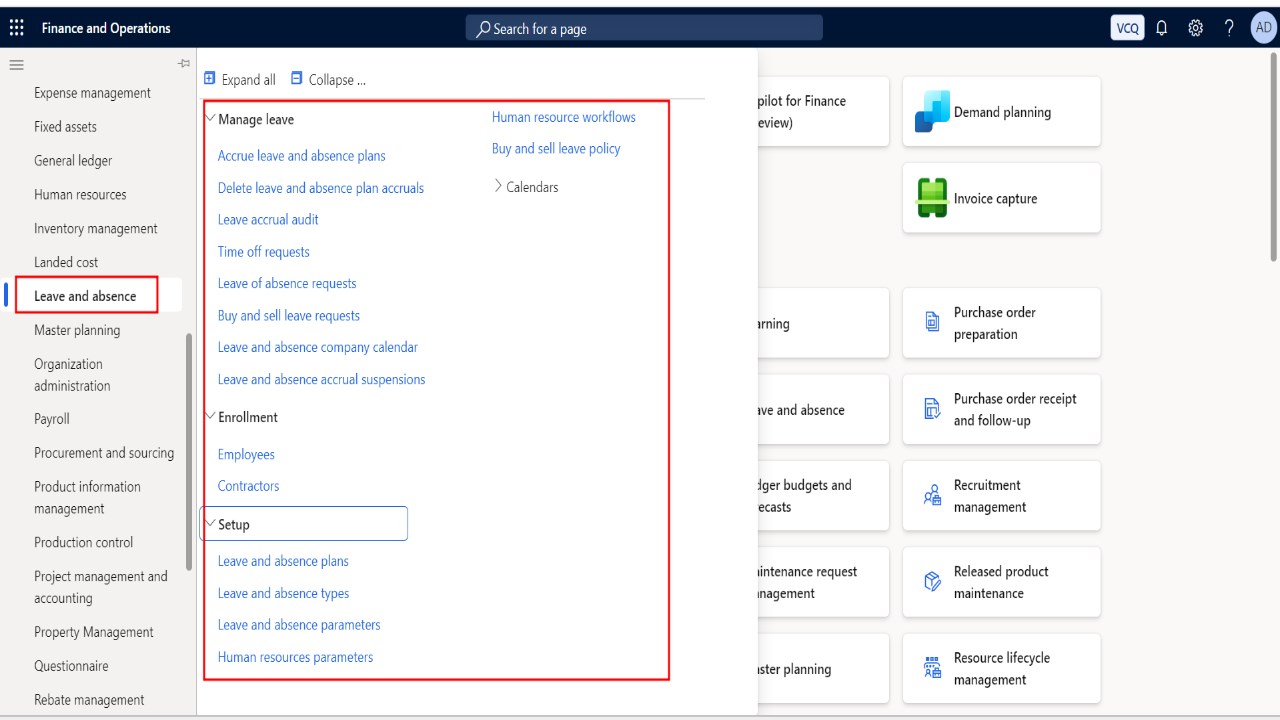Open Leave and absence accrual suspensions
1280x720 pixels.
click(x=322, y=380)
